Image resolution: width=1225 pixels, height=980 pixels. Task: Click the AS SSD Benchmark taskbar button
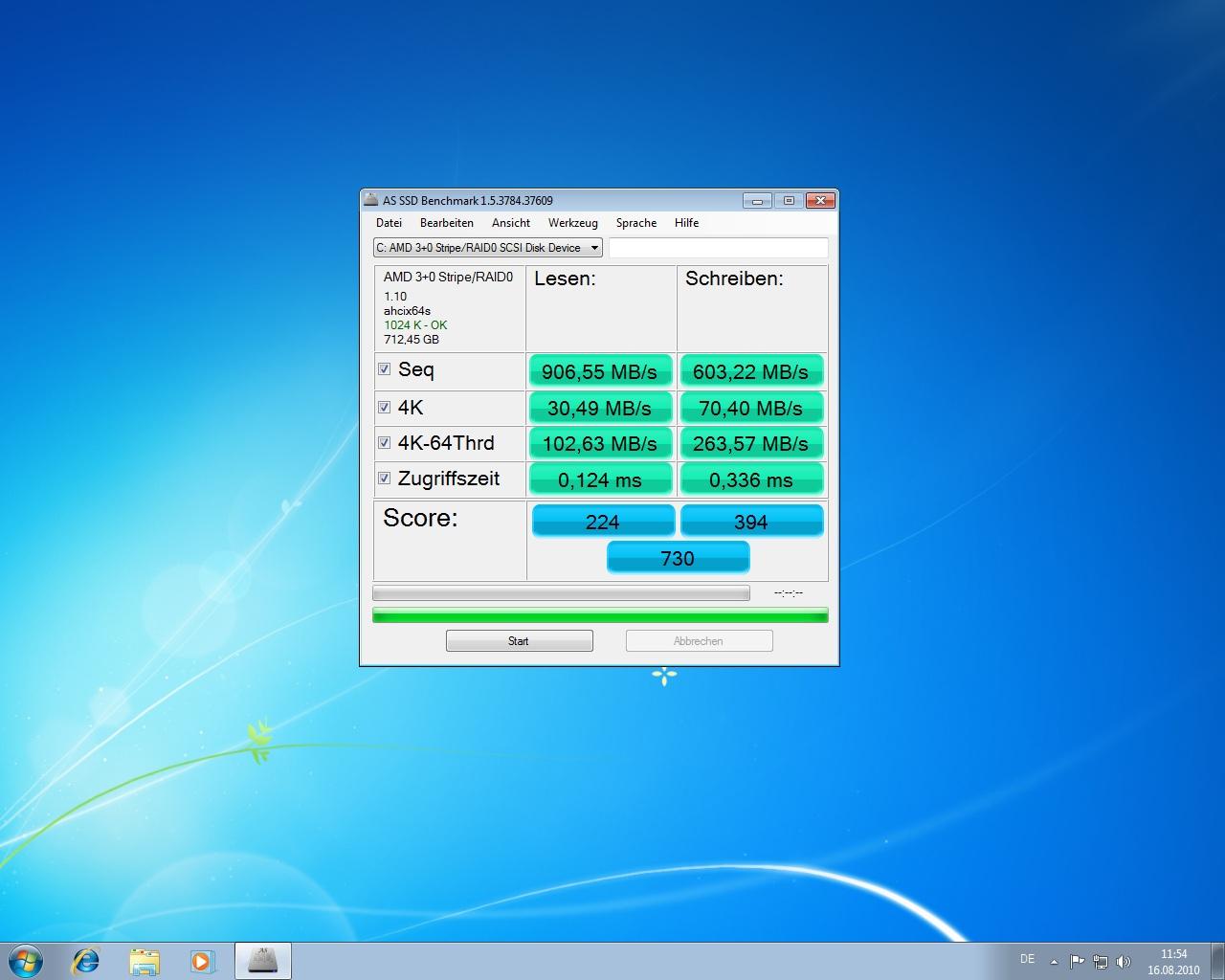click(x=263, y=961)
